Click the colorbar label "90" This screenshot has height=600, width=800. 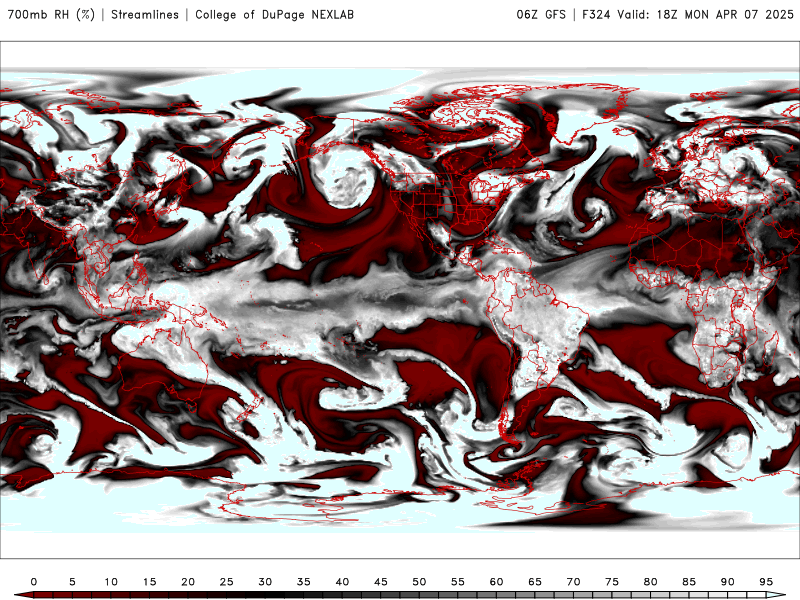pyautogui.click(x=728, y=582)
